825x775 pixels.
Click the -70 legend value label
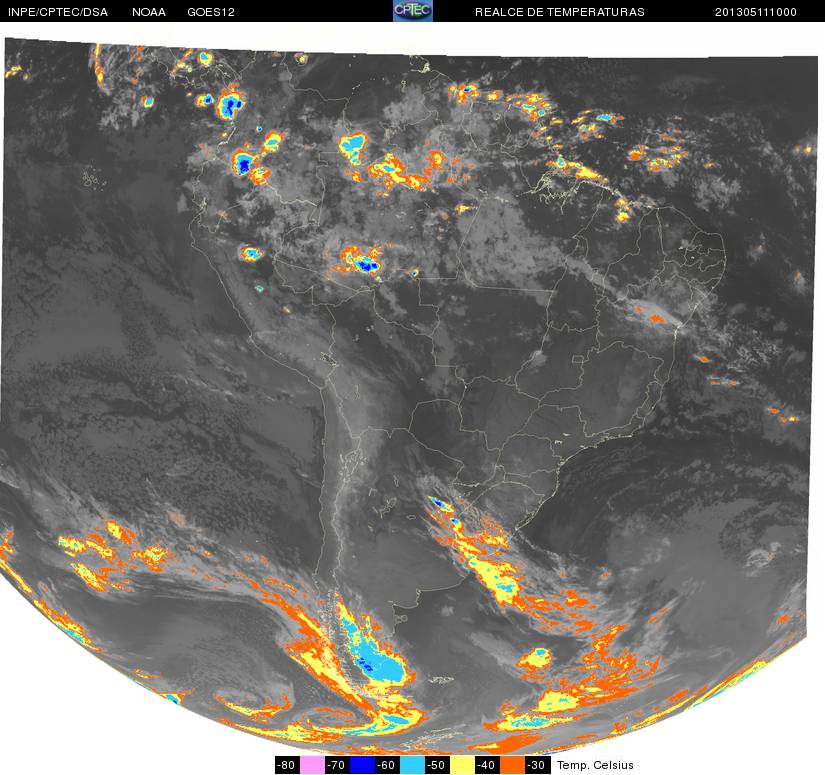tap(337, 764)
